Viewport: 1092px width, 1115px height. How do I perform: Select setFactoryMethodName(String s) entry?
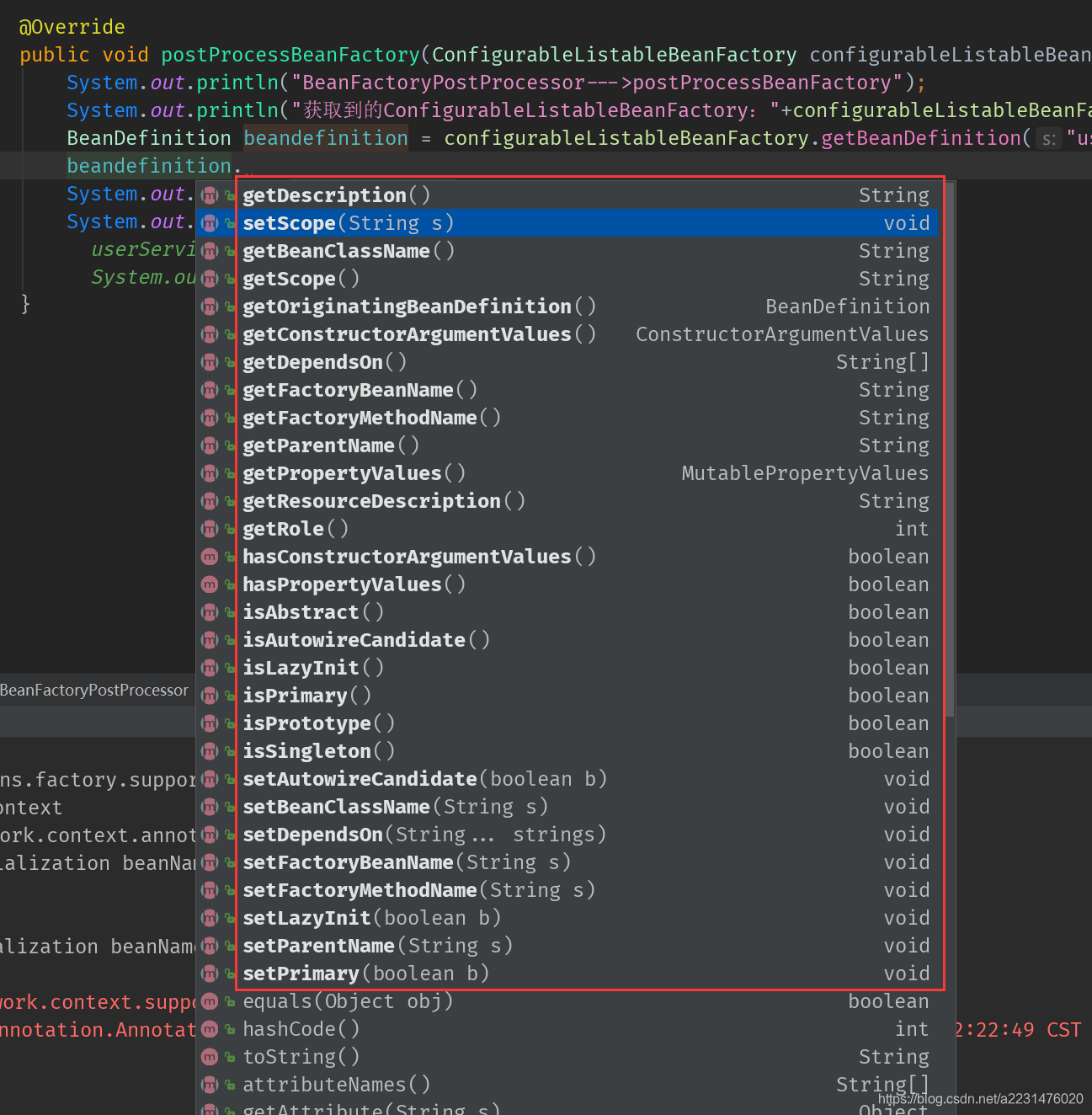[568, 890]
